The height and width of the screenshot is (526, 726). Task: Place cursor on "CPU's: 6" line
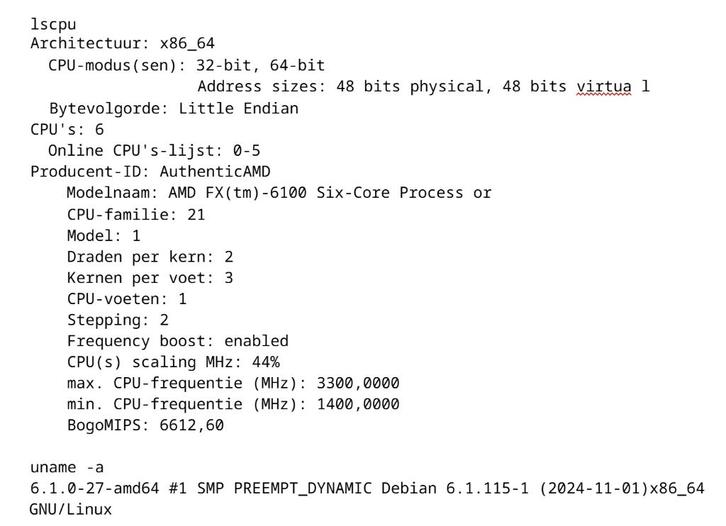click(67, 129)
